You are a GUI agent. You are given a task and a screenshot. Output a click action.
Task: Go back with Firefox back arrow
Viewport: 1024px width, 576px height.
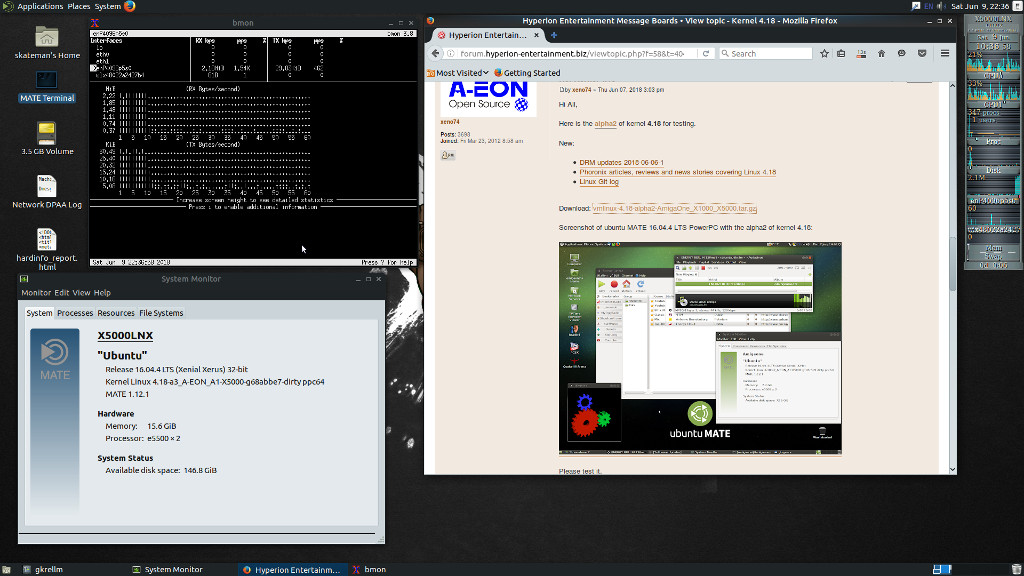click(x=436, y=54)
